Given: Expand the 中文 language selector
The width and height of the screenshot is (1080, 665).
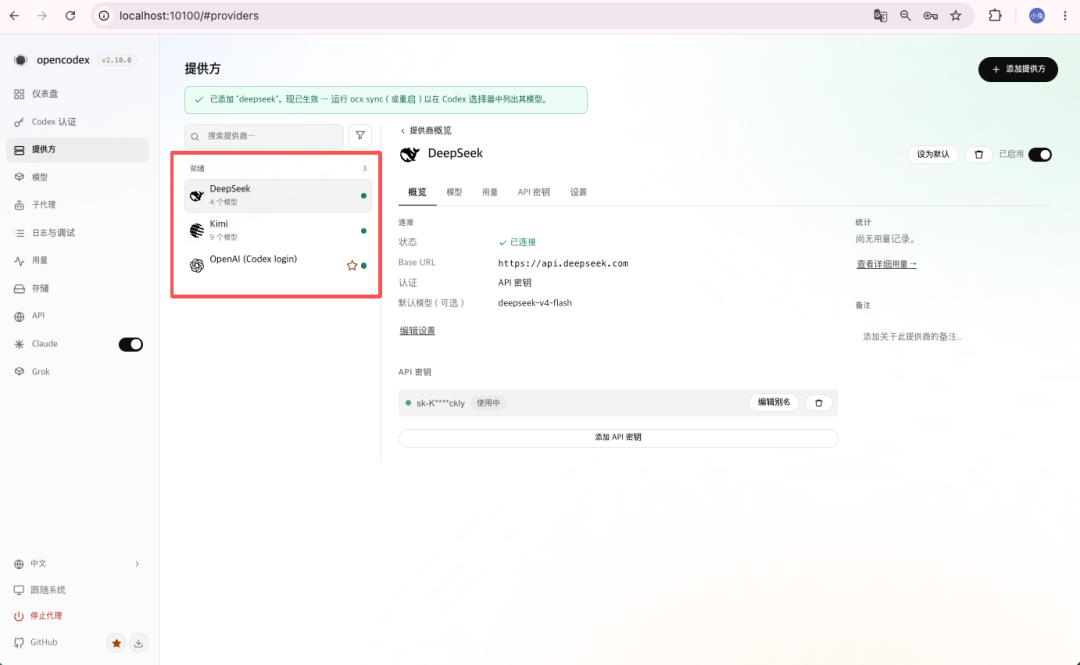Looking at the screenshot, I should [x=77, y=564].
